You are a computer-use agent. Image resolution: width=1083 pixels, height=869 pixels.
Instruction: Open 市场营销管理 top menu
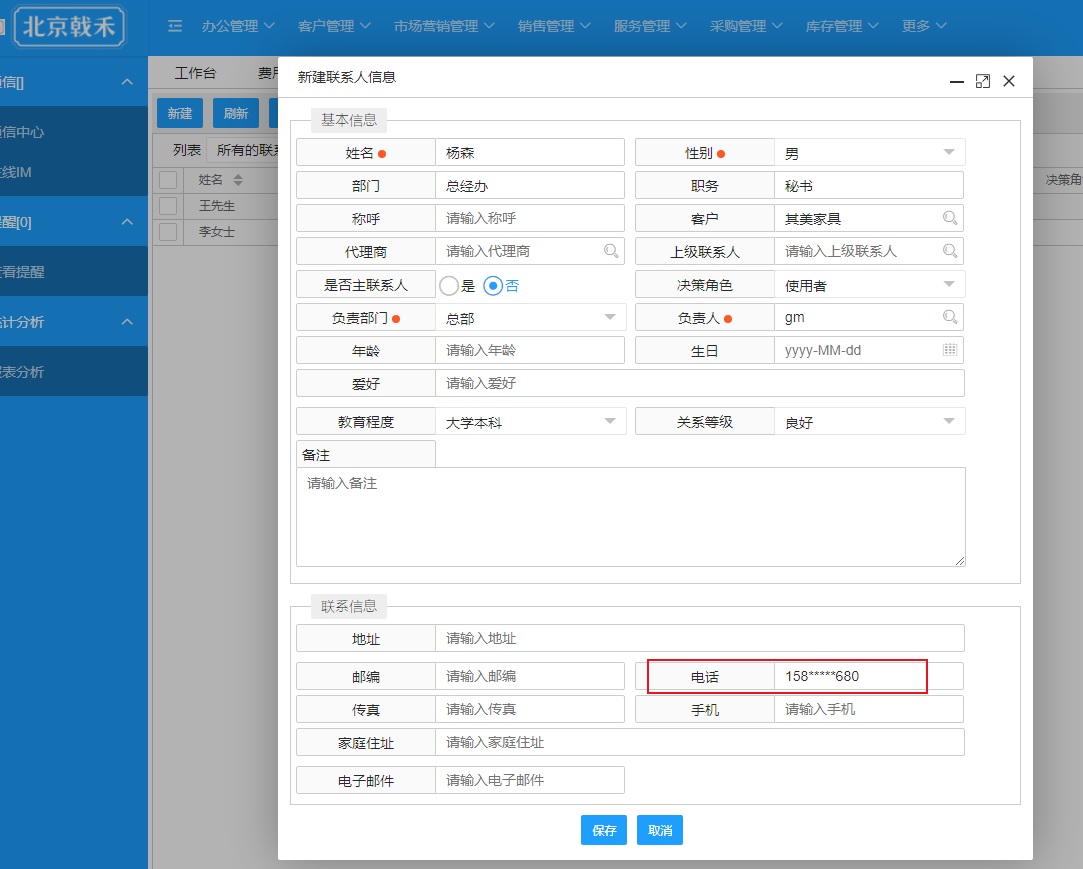coord(443,26)
